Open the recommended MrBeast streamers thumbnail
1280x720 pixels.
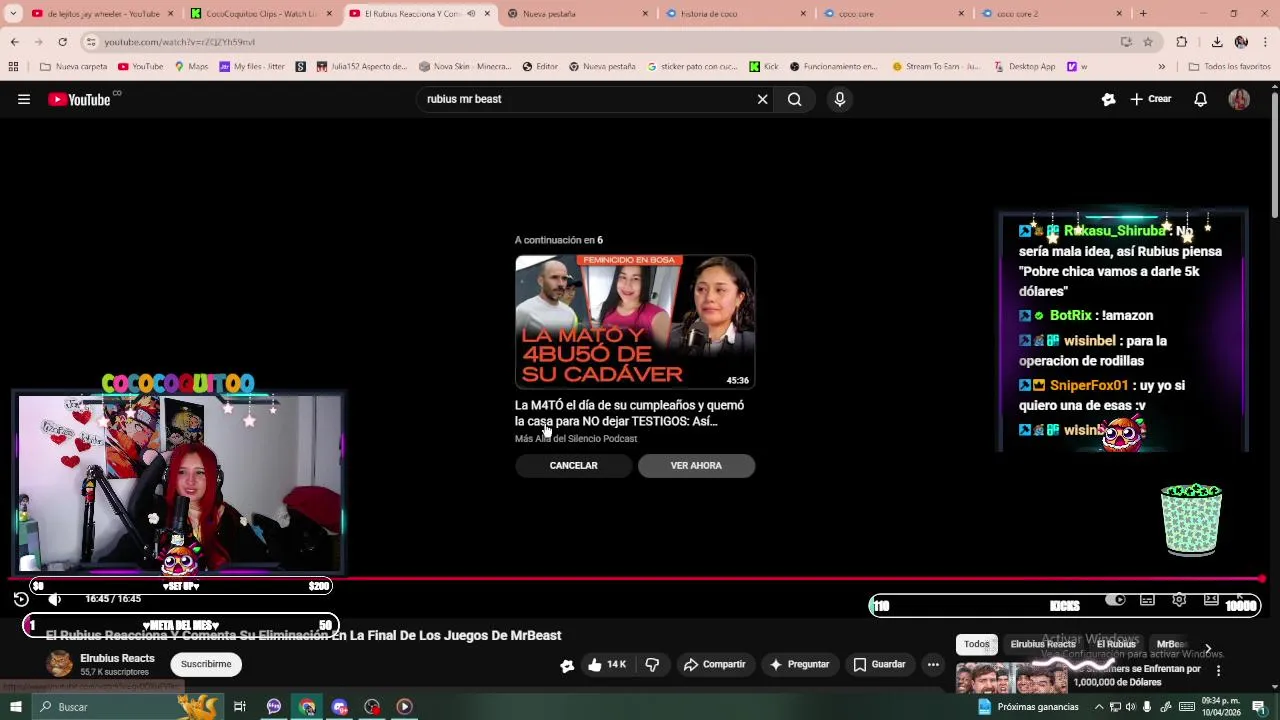(x=1012, y=678)
